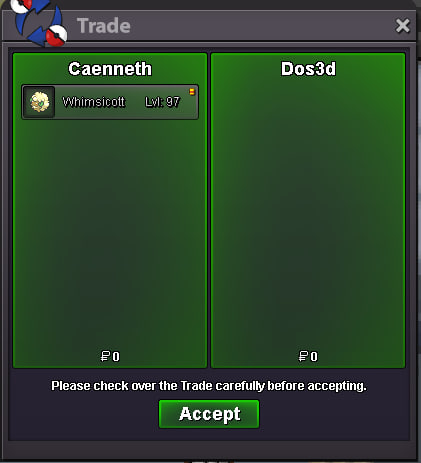Click Dos3d's Pokédollar money amount
This screenshot has height=463, width=421.
[308, 356]
